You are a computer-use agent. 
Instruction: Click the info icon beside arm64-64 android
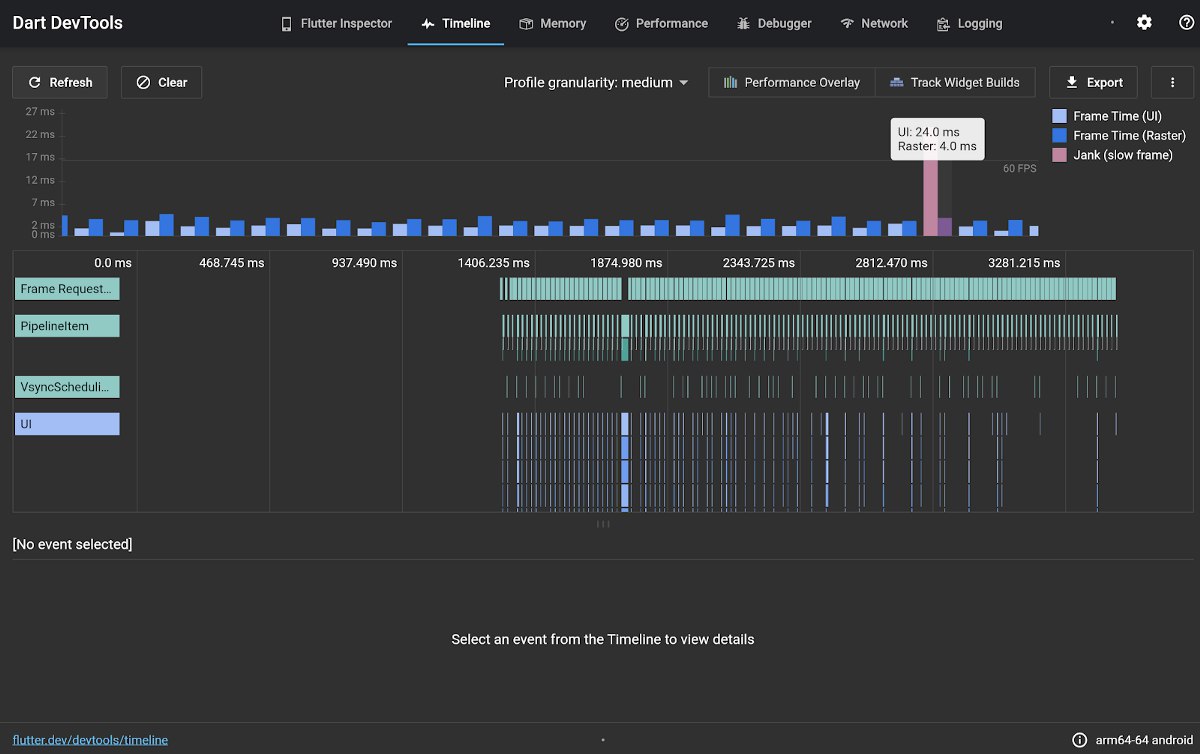pyautogui.click(x=1080, y=740)
